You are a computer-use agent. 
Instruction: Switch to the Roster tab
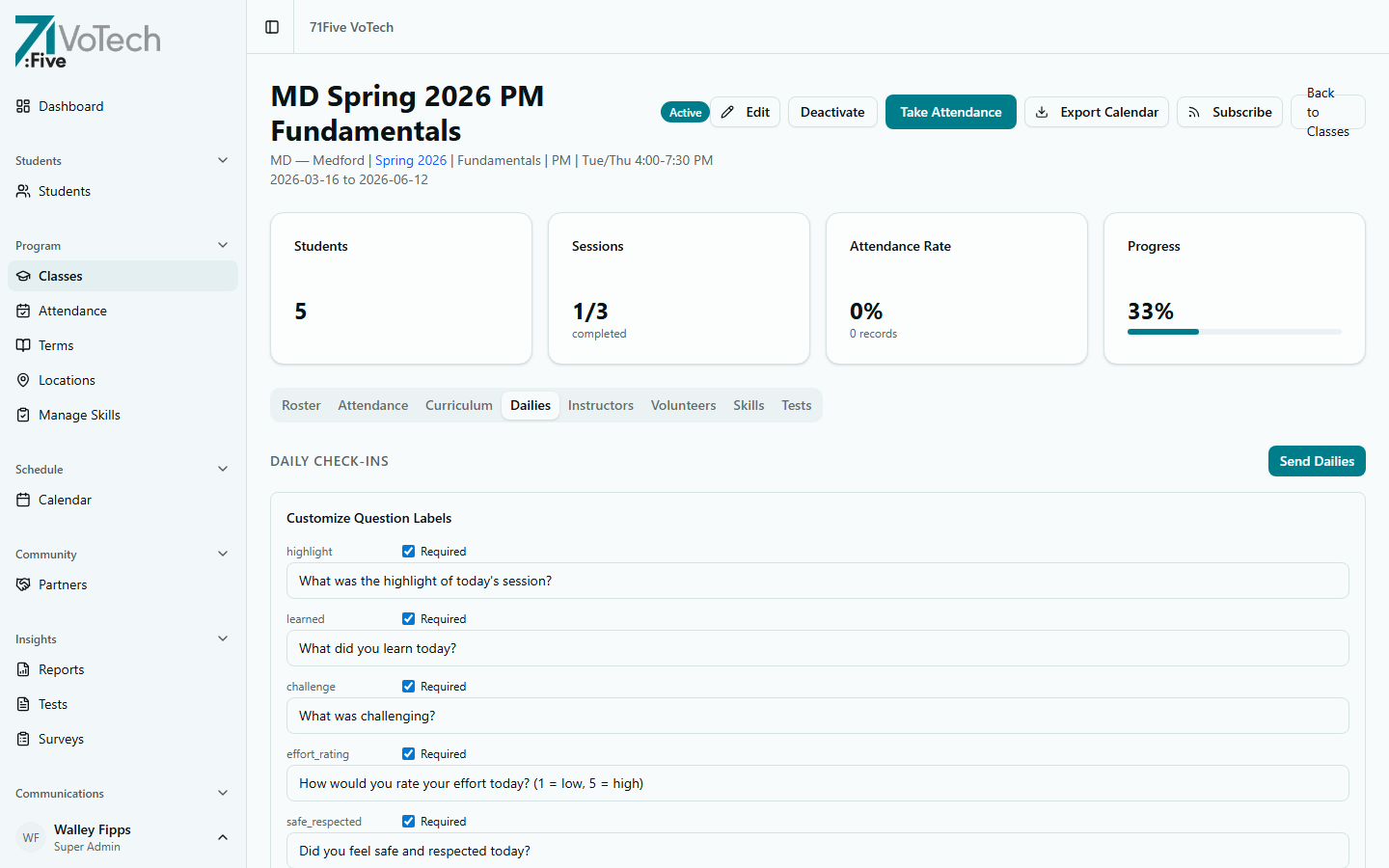[x=301, y=405]
